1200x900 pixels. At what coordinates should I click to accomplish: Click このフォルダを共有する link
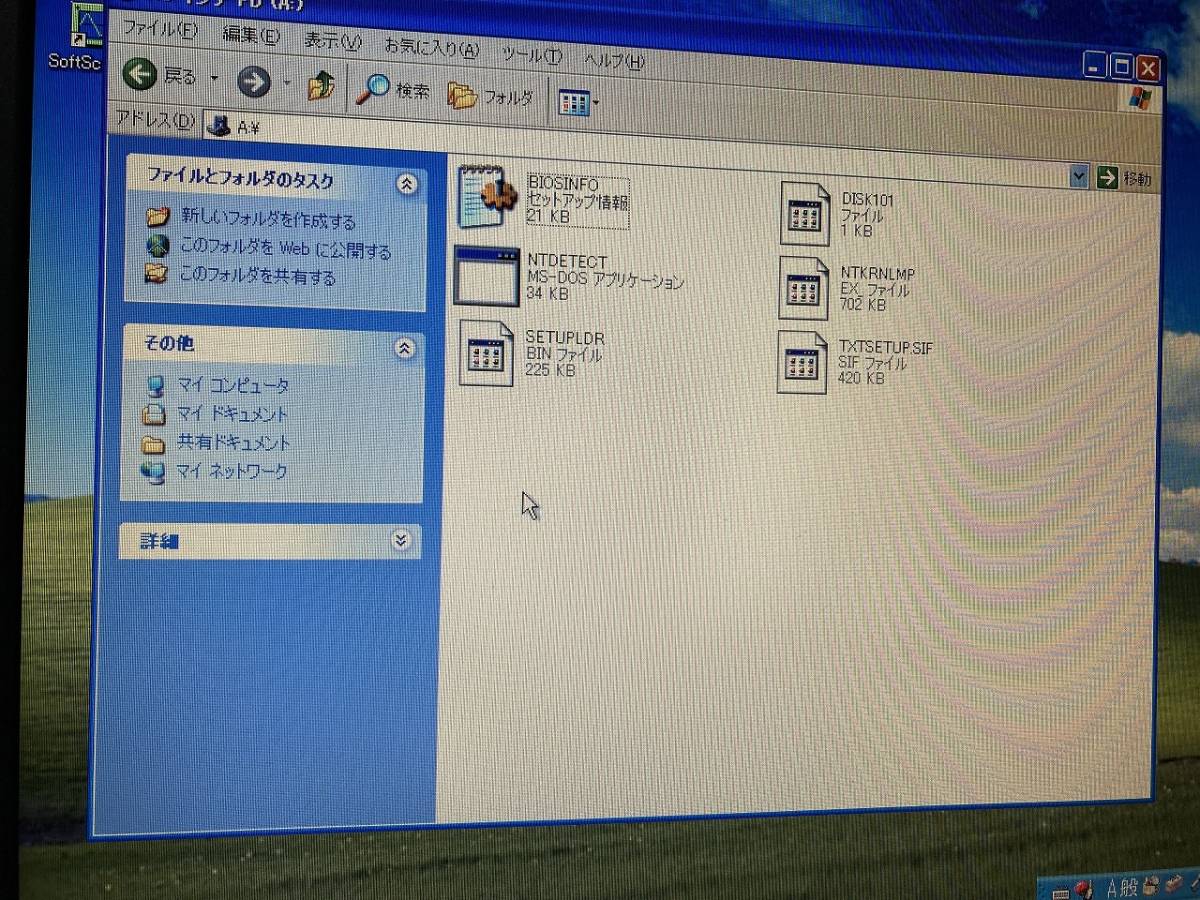tap(257, 277)
